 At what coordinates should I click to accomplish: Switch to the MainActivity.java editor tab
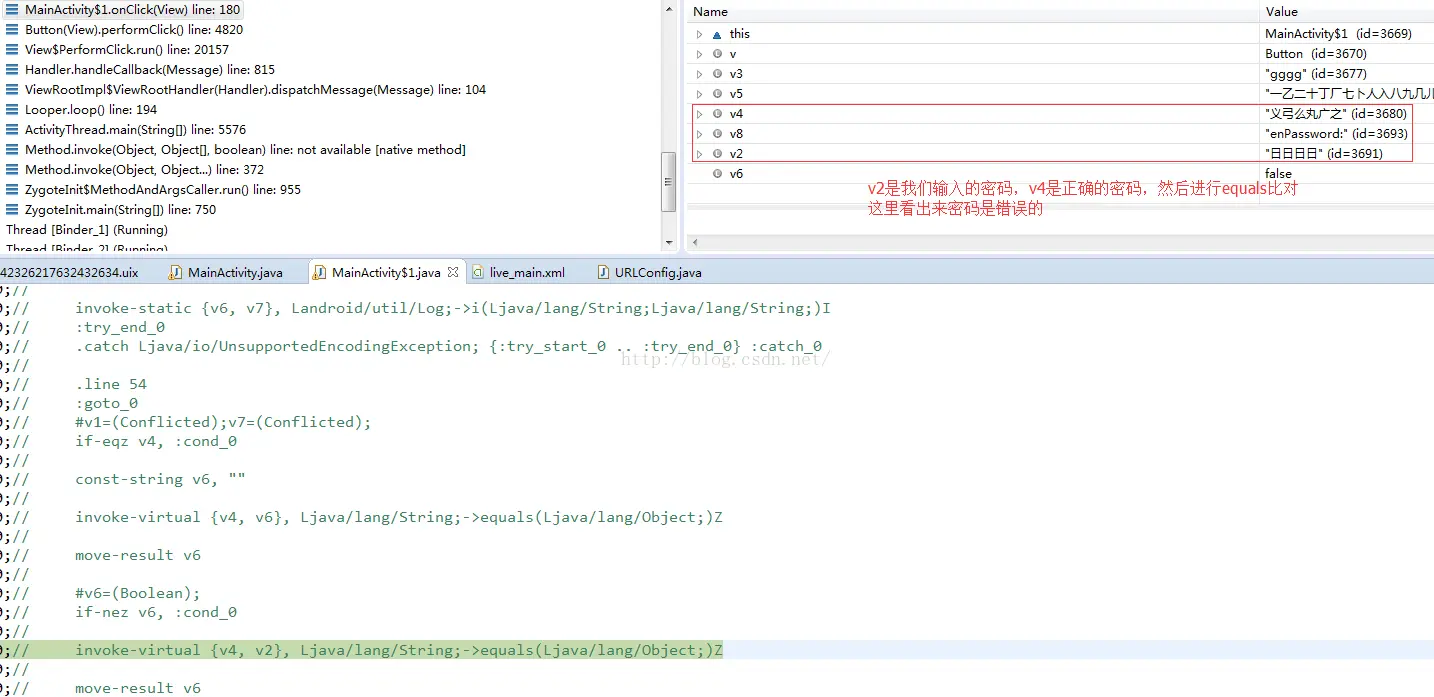(235, 272)
